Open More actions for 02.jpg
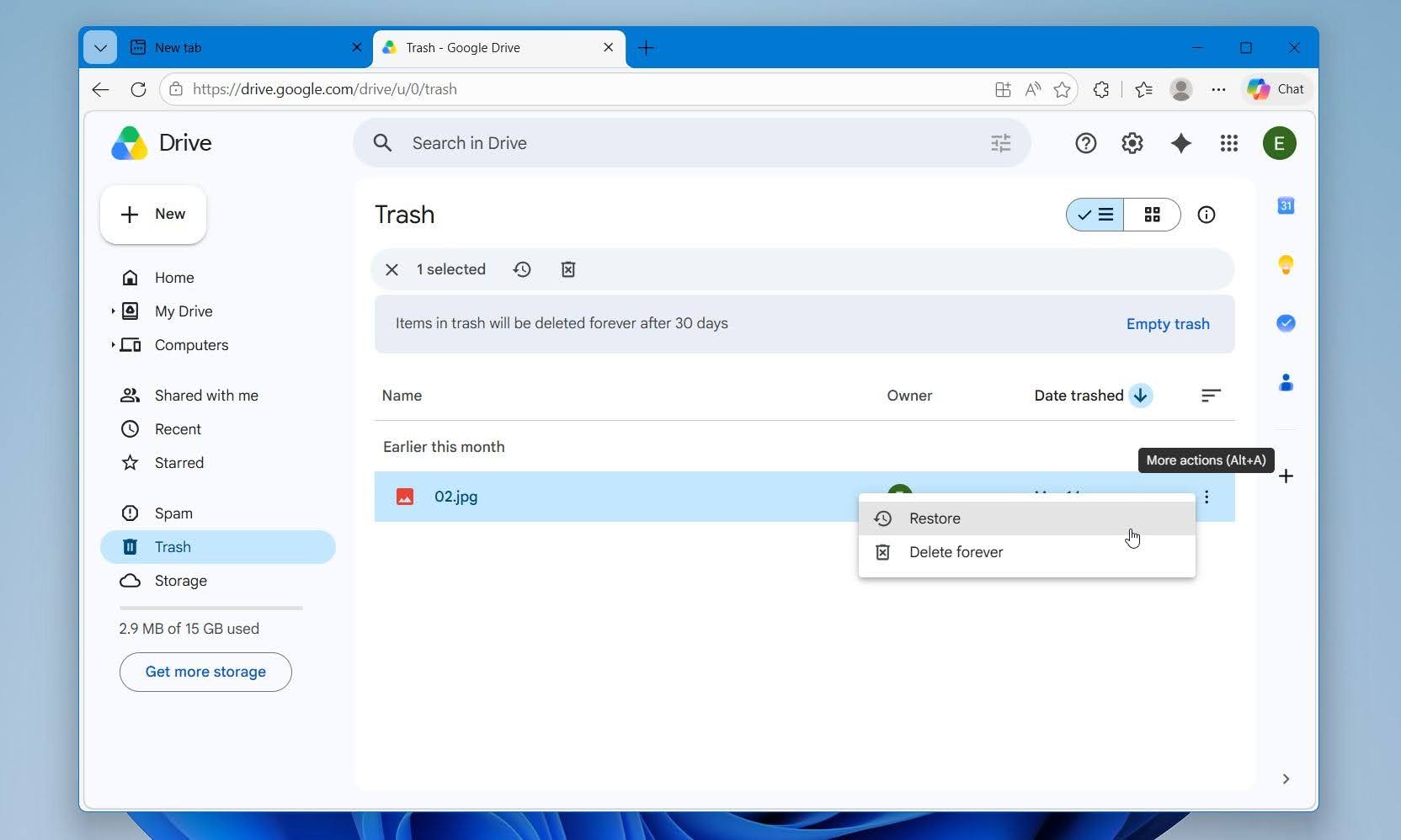1401x840 pixels. click(1207, 497)
